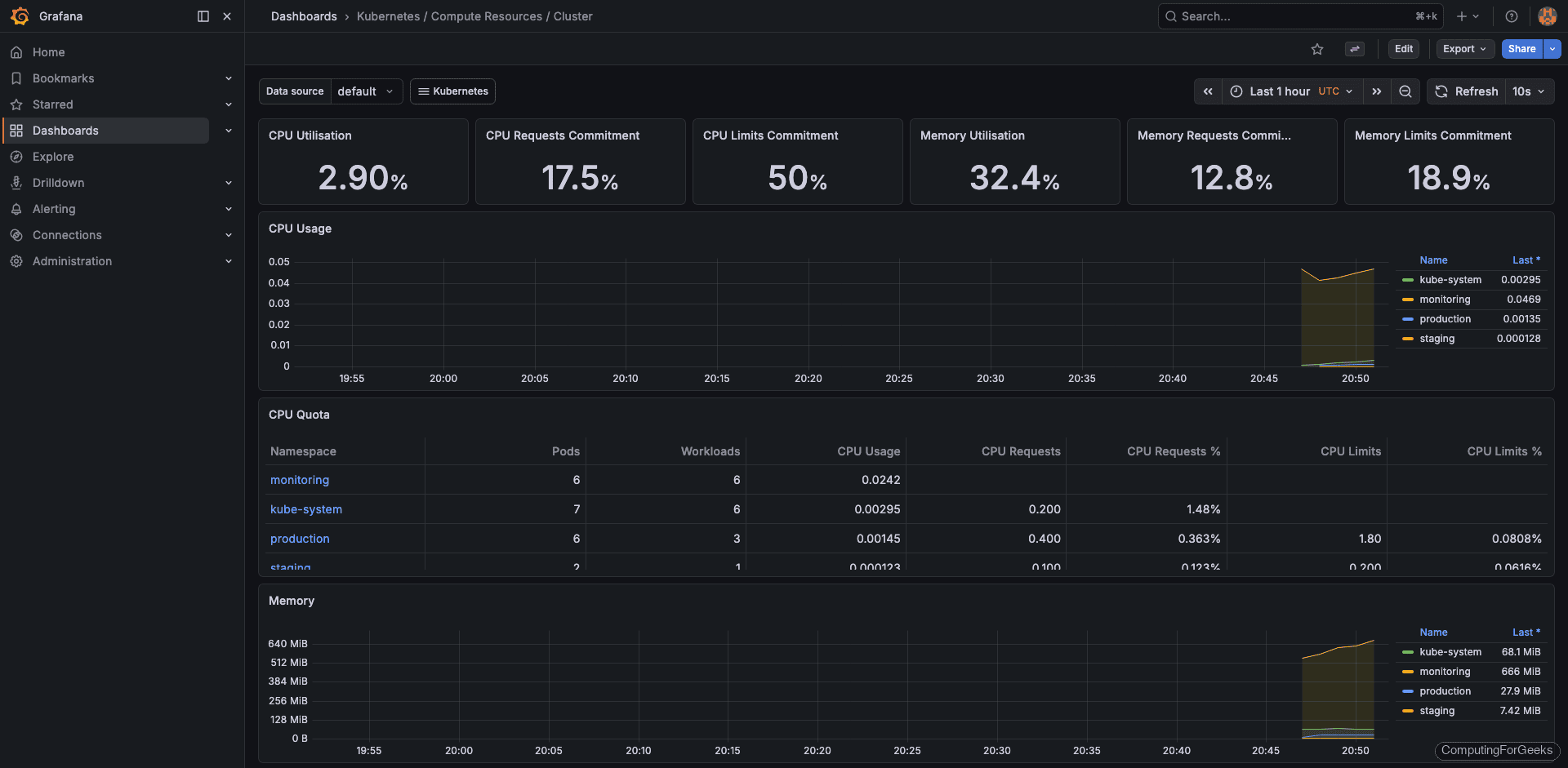Star this dashboard as a favorite
Viewport: 1568px width, 768px height.
1317,49
